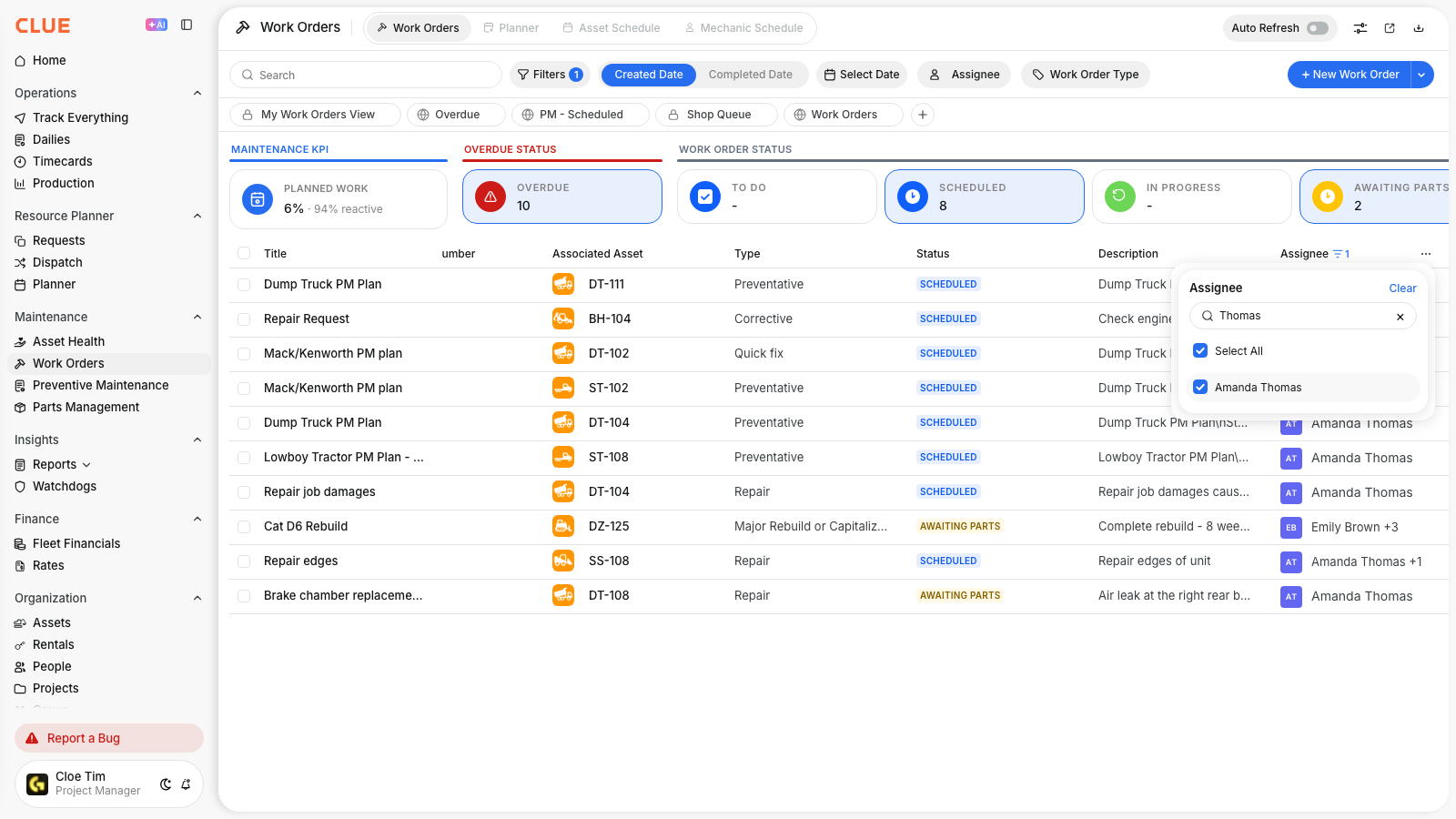Collapse the sidebar panel icon
This screenshot has width=1456, height=819.
coord(187,25)
